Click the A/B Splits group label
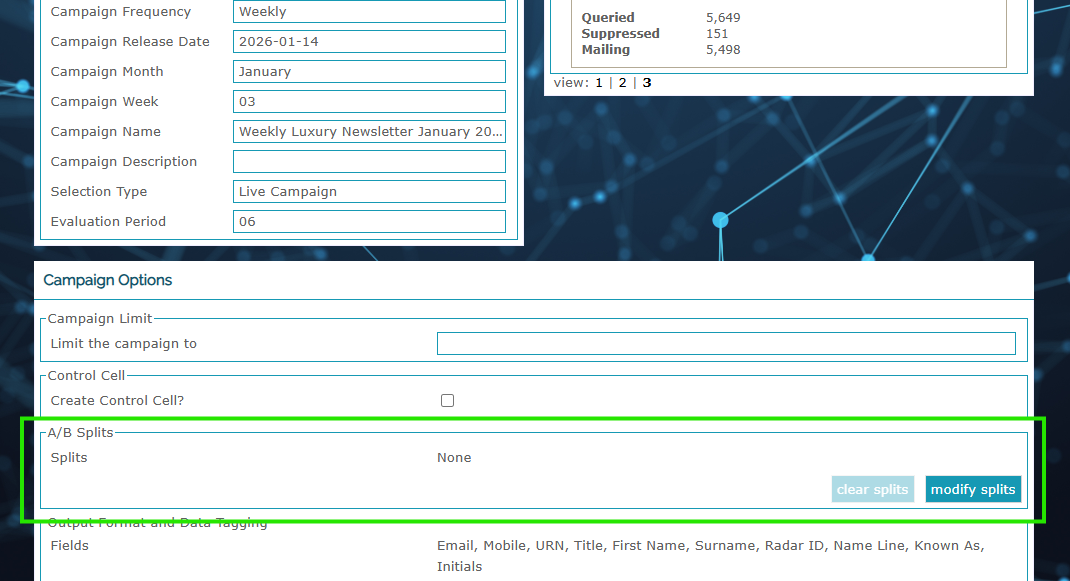This screenshot has width=1070, height=581. [x=81, y=433]
